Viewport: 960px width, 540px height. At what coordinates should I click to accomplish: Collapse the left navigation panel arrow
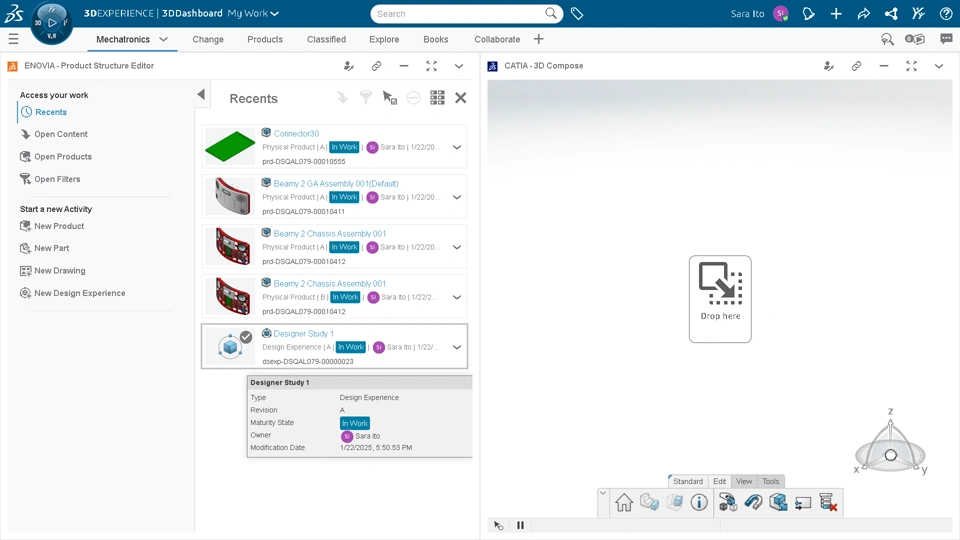pos(201,94)
